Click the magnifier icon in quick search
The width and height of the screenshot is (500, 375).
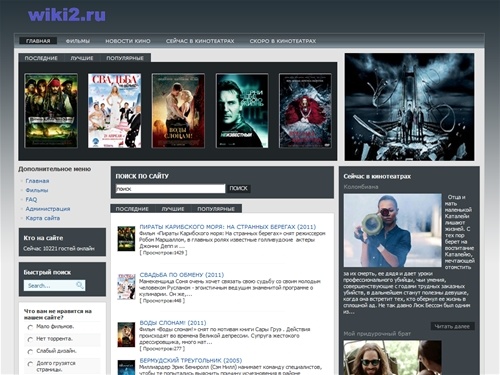click(80, 285)
